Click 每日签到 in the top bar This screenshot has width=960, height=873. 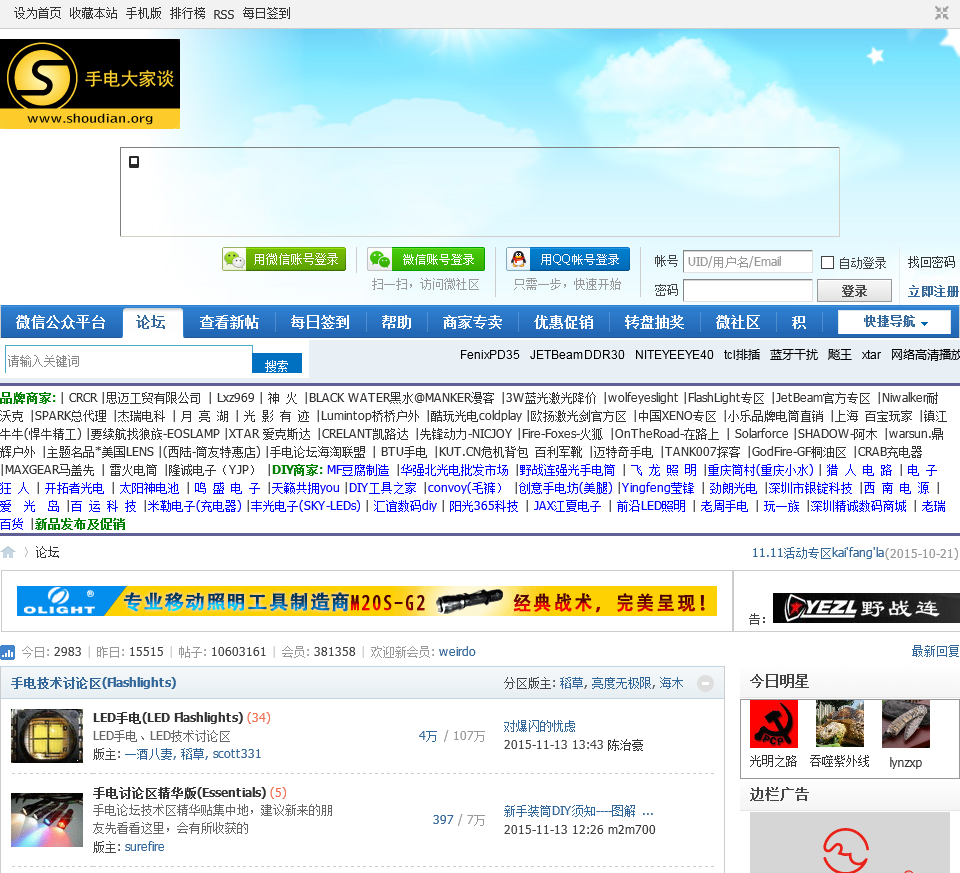coord(266,13)
